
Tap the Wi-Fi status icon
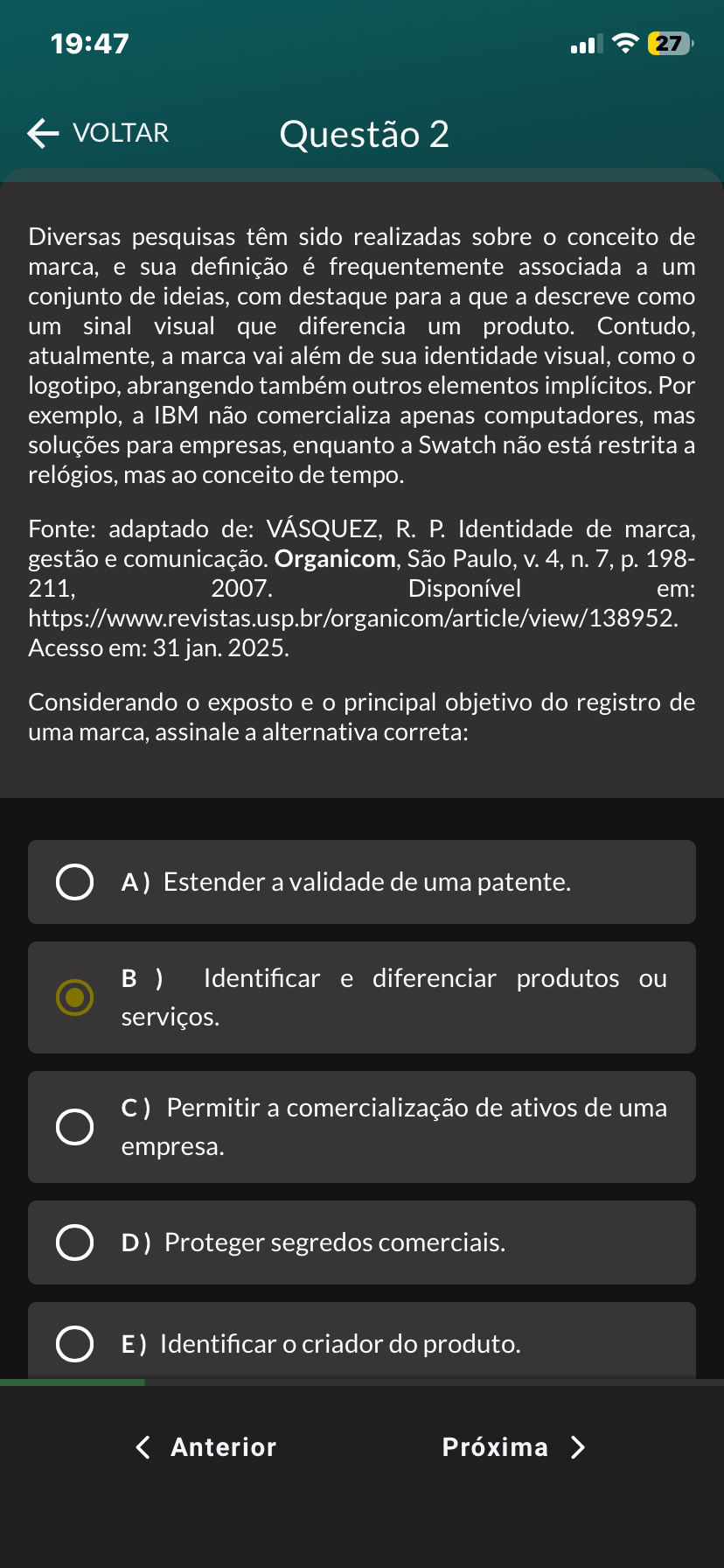(625, 43)
